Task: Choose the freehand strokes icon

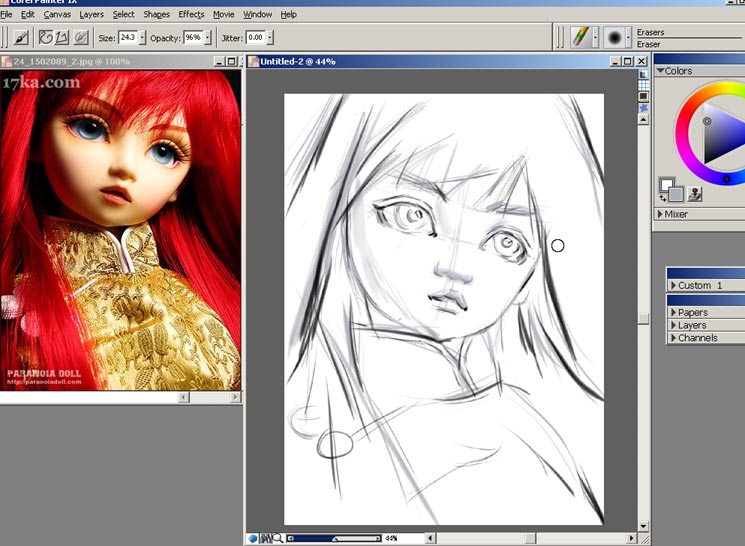Action: click(46, 37)
